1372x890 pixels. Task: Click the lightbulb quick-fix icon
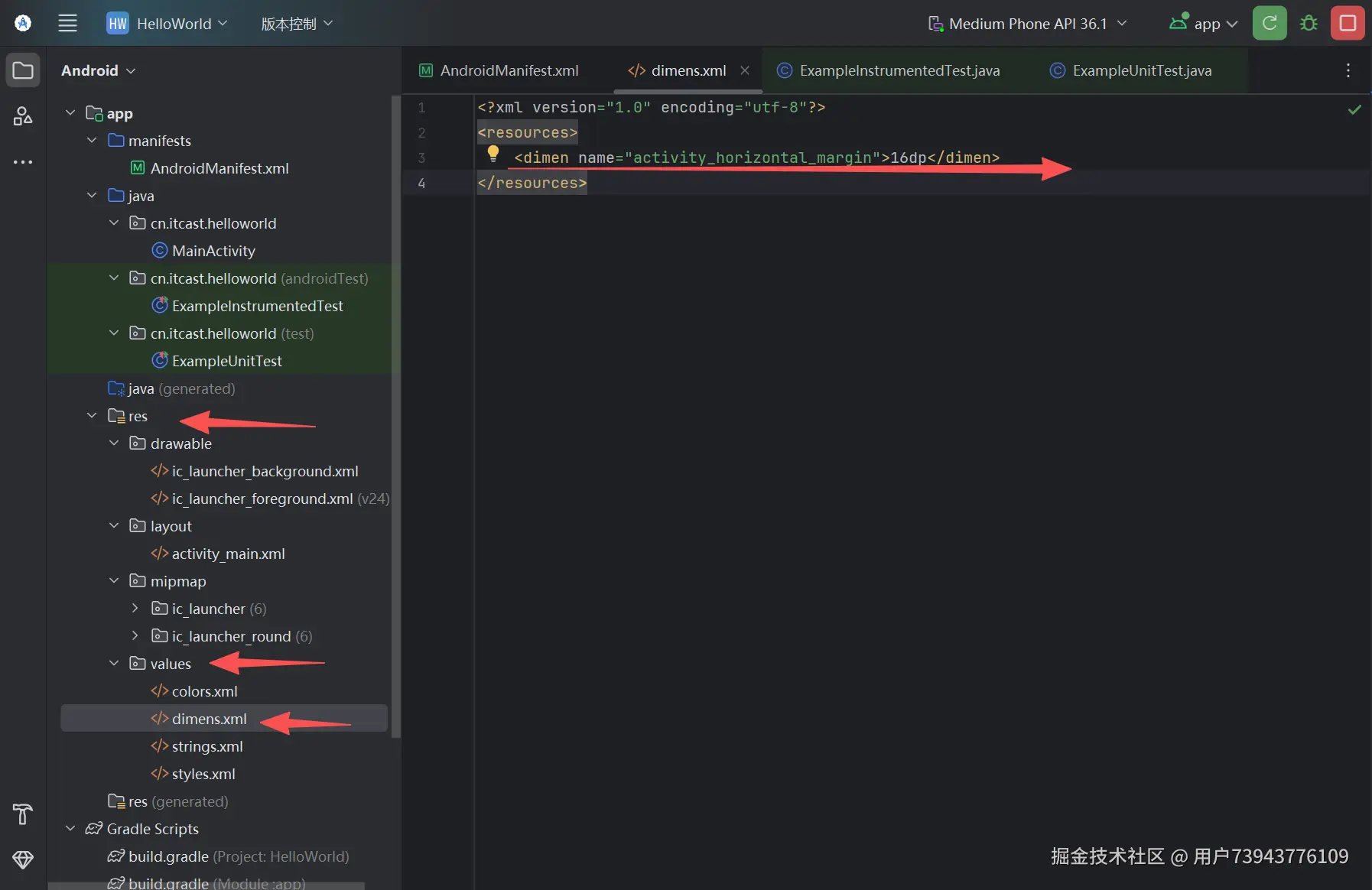(x=493, y=154)
